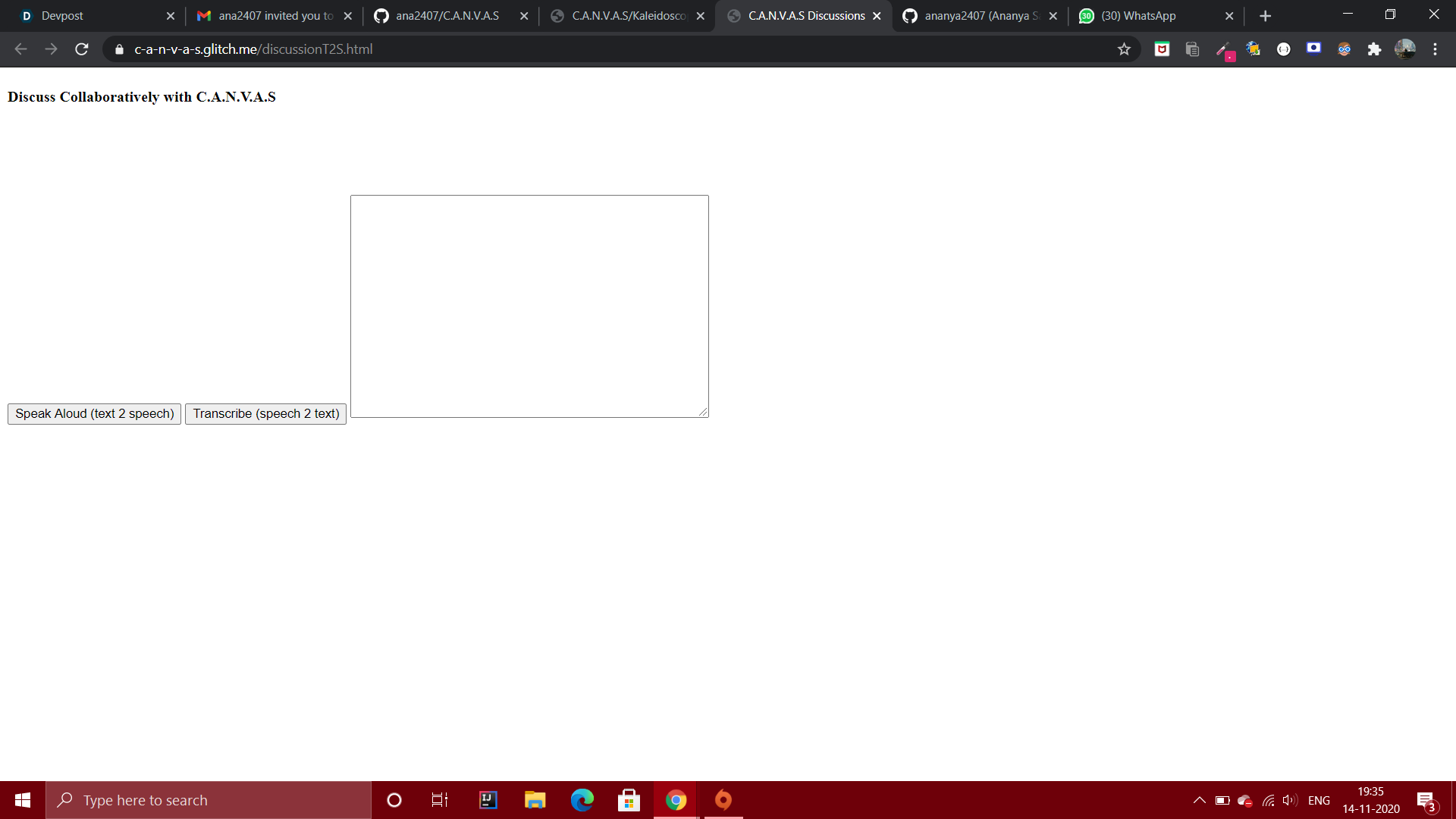
Task: Bookmark this page with the star icon
Action: [1124, 49]
